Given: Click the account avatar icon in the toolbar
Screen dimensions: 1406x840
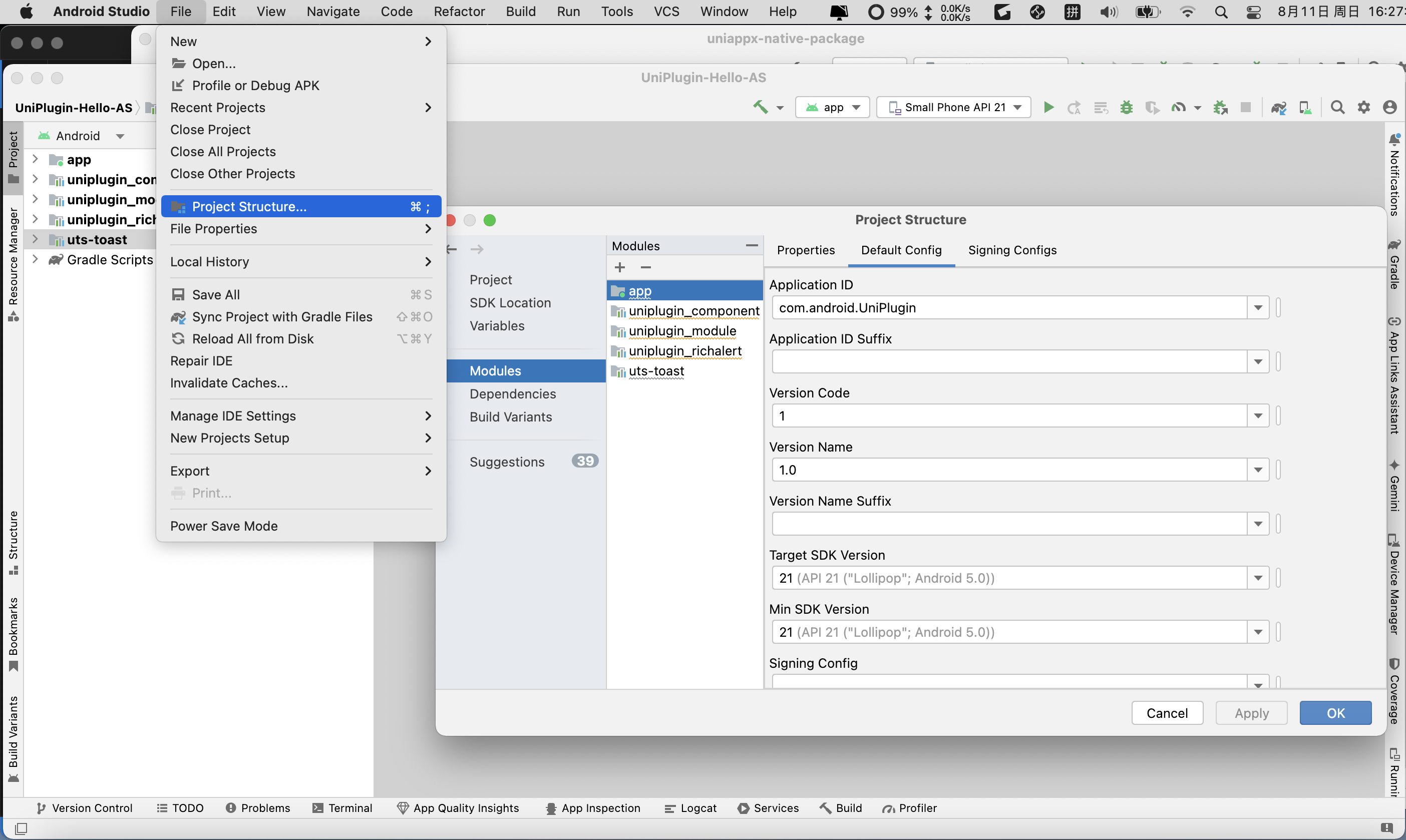Looking at the screenshot, I should click(1389, 107).
